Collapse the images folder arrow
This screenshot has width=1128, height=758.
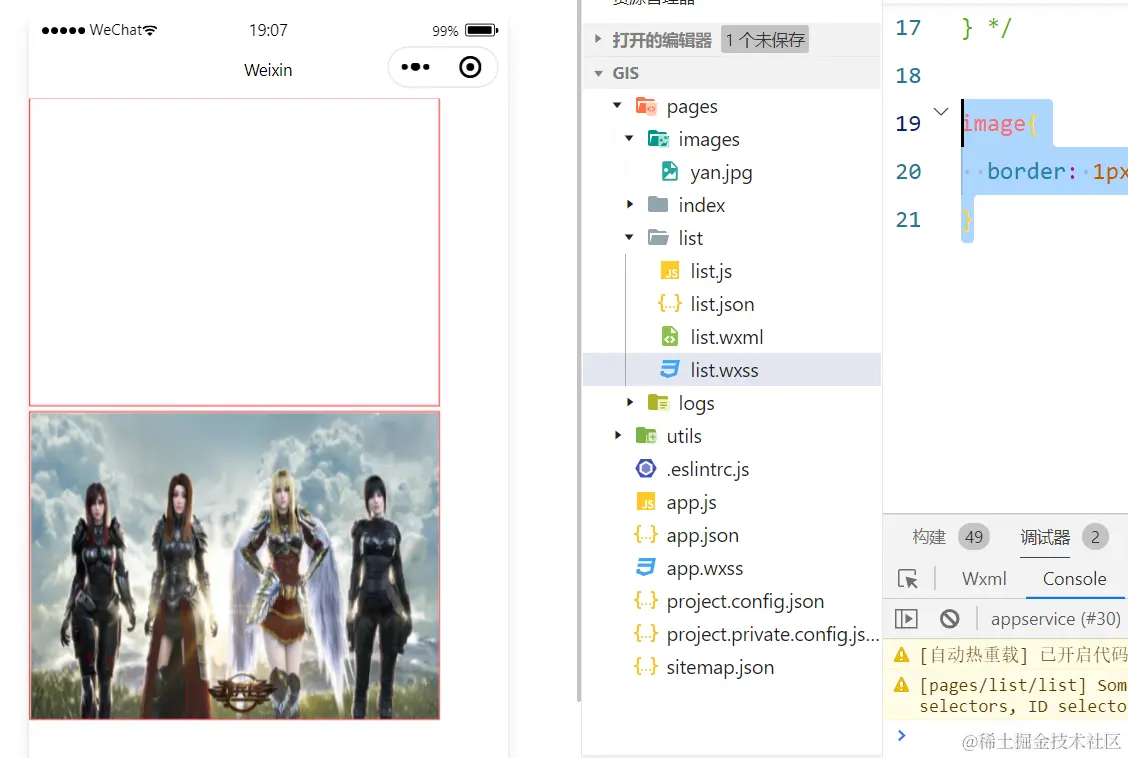pos(629,138)
